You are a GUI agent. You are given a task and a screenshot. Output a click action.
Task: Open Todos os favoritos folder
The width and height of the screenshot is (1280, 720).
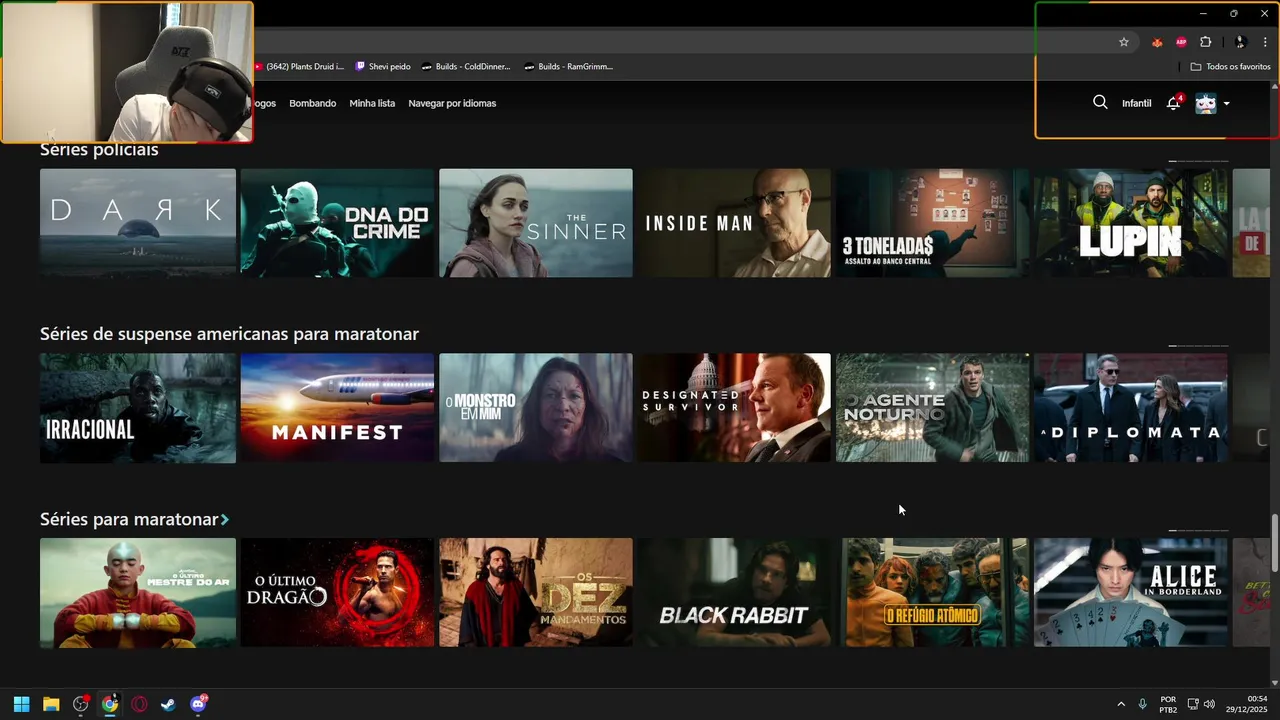[x=1230, y=66]
